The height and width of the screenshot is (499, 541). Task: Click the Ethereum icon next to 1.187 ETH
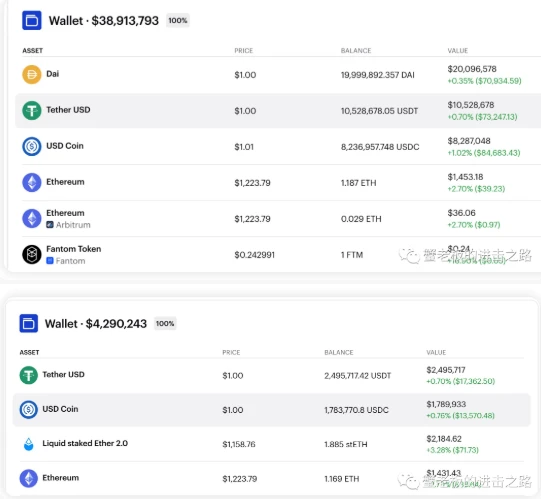[x=32, y=183]
